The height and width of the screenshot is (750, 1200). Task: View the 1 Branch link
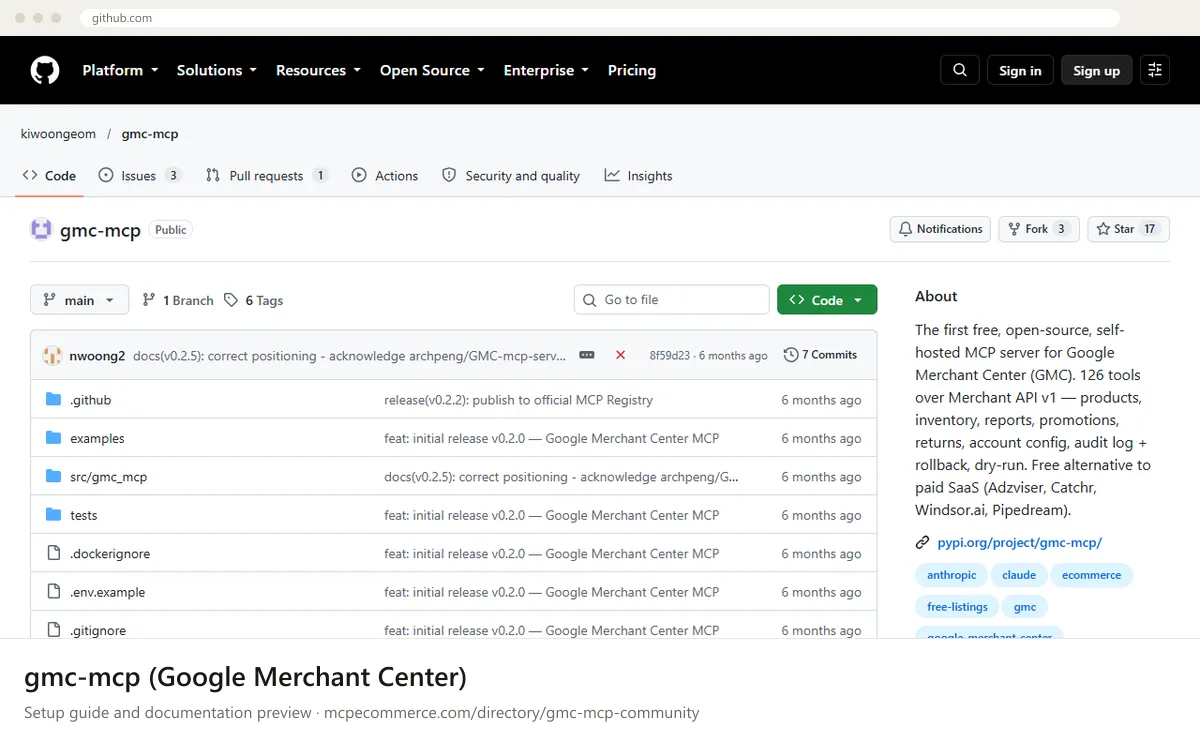[178, 300]
